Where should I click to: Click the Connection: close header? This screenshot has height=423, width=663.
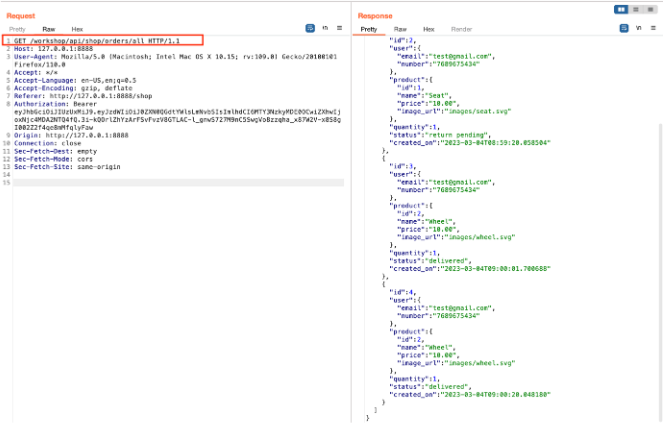[47, 143]
